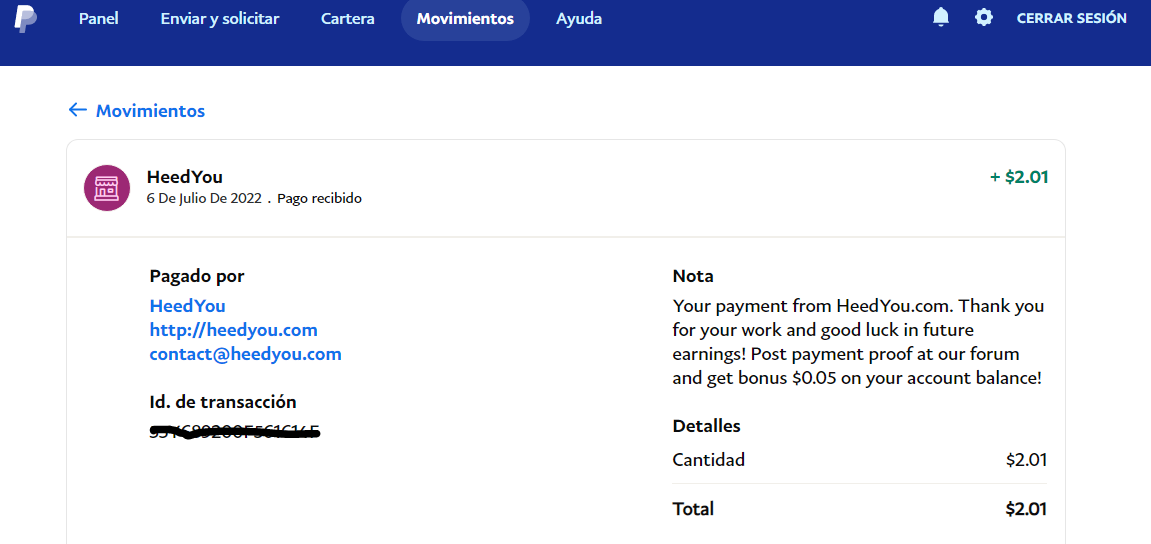
Task: Go to Enviar y solicitar tab
Action: click(220, 19)
